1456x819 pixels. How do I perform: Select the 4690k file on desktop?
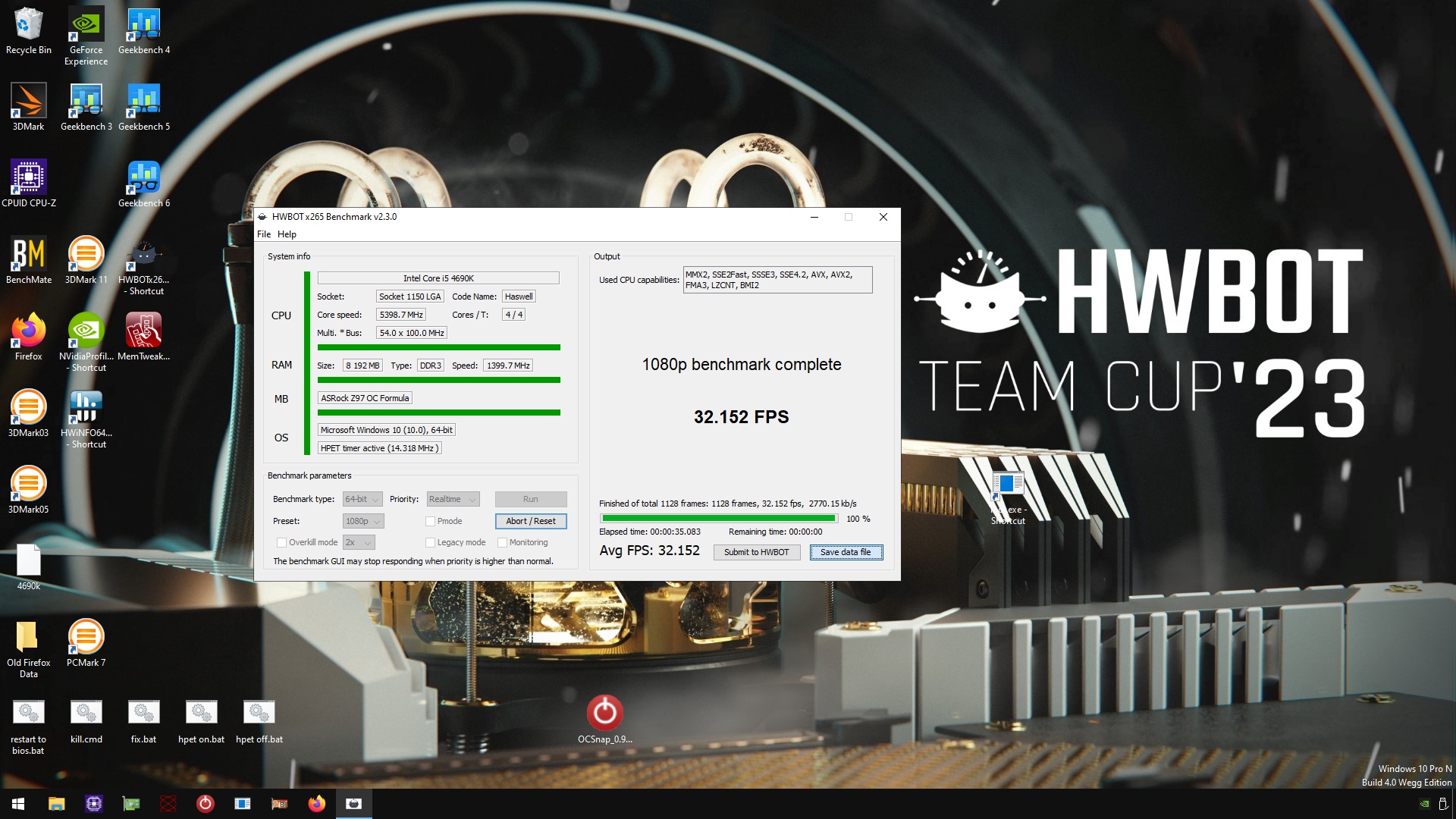(x=28, y=566)
